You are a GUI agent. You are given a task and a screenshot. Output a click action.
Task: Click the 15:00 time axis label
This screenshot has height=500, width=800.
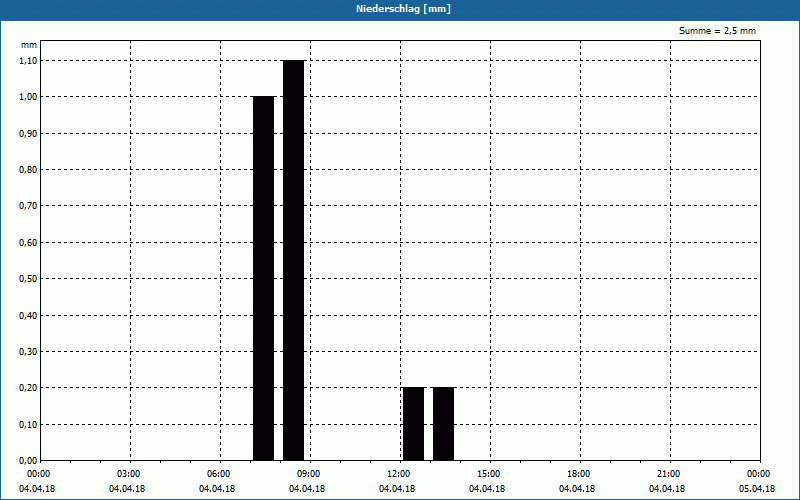[x=490, y=474]
